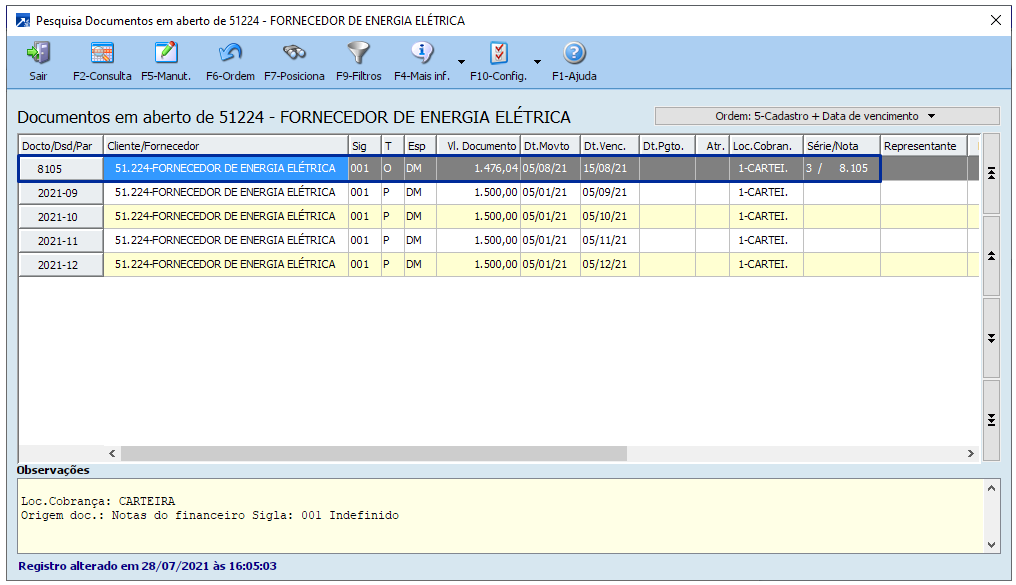Select document row 2021-12
This screenshot has width=1016, height=585.
62,265
